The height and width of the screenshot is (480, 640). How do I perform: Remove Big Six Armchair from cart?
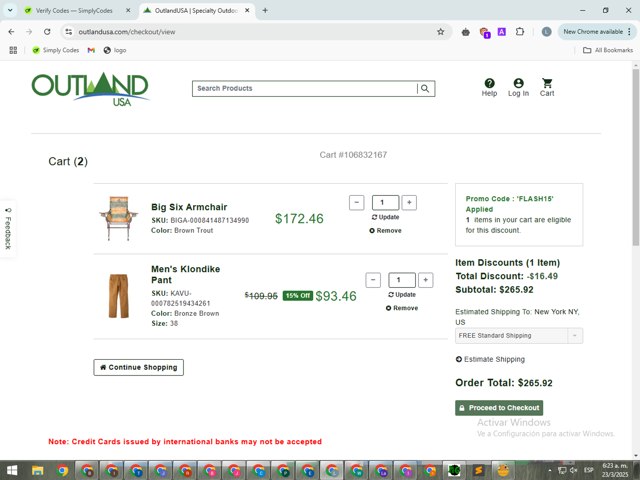point(385,231)
